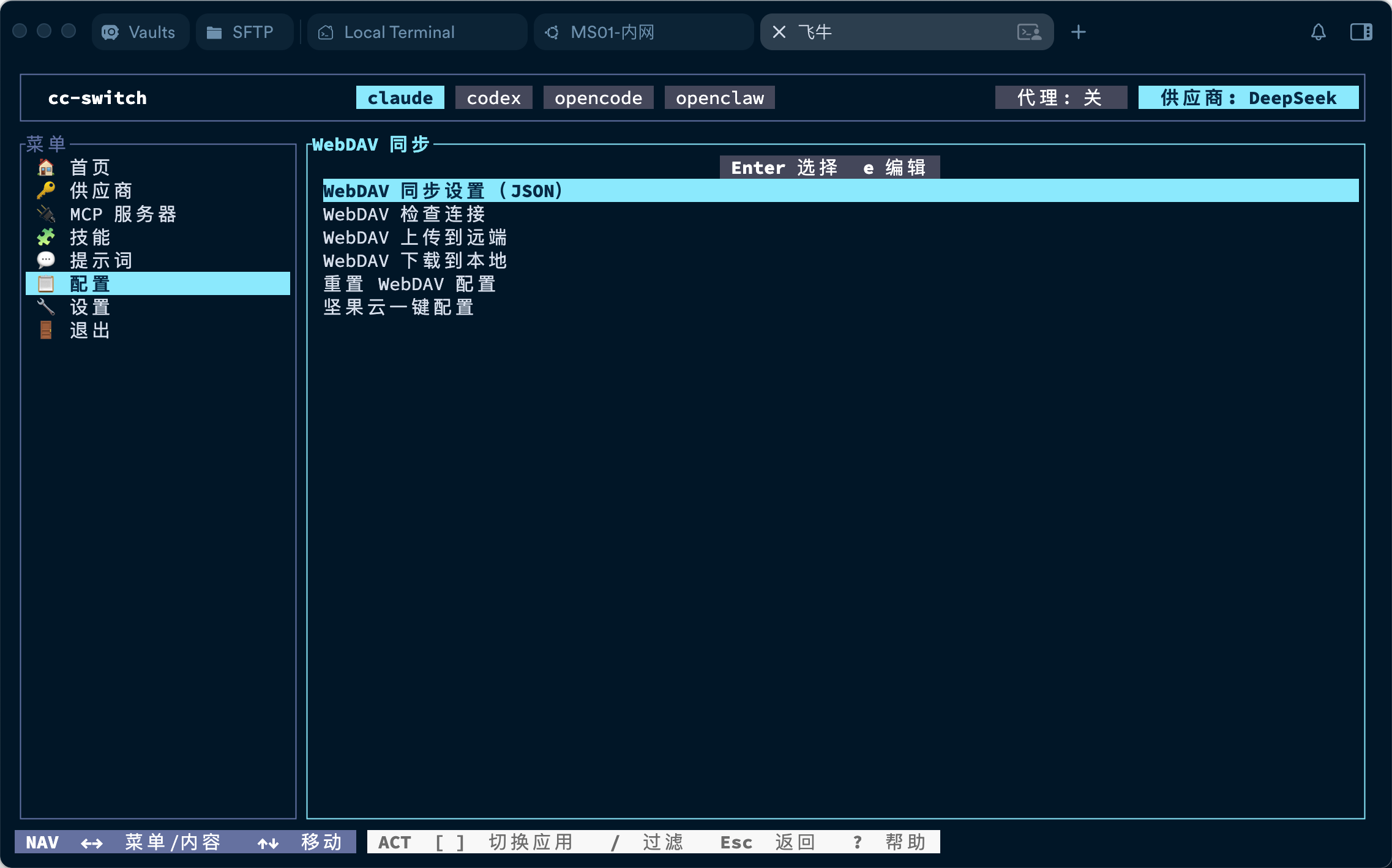
Task: Open the Vaults tab
Action: (140, 32)
